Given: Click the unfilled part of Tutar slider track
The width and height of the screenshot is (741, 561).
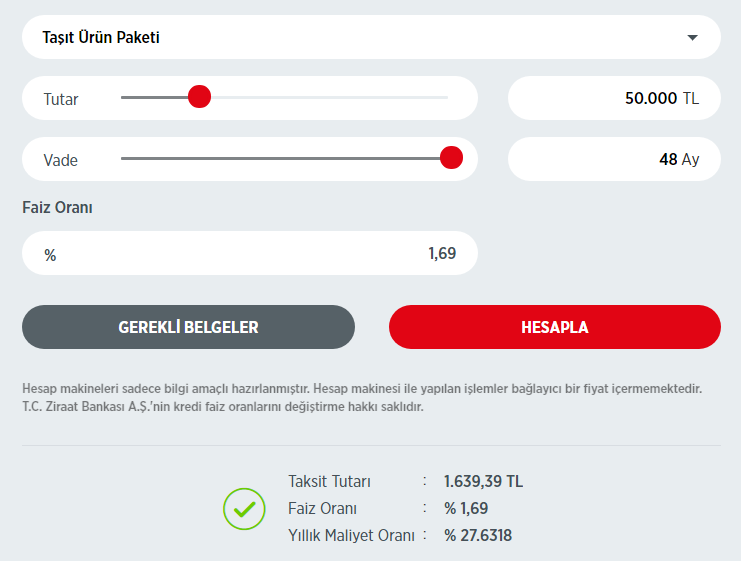Looking at the screenshot, I should [329, 97].
